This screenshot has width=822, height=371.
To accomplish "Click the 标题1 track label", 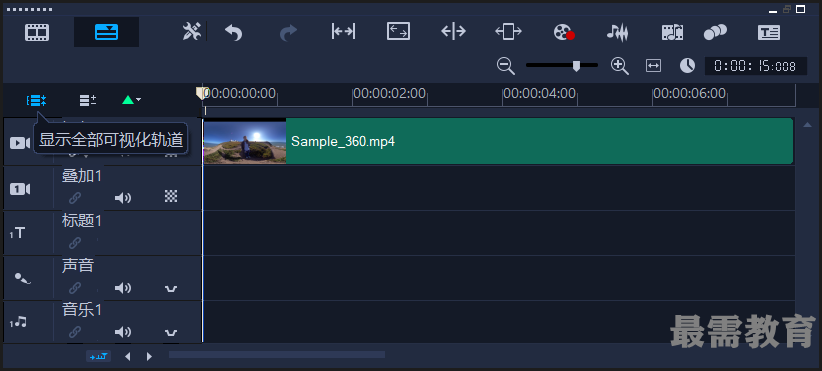I will pos(81,221).
